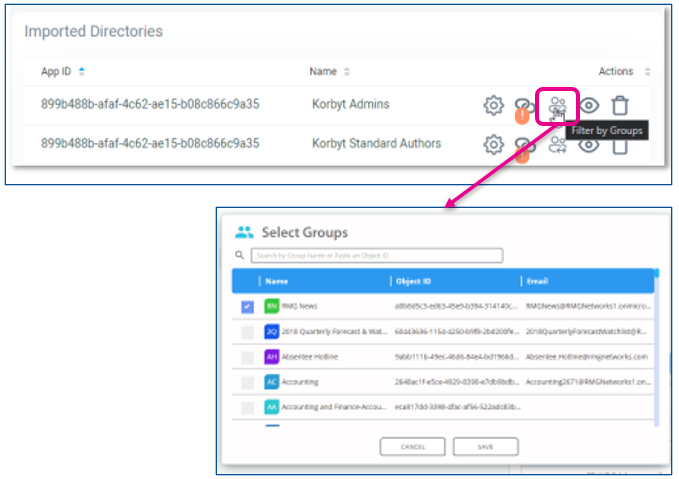Uncheck the RMG News group checkbox
This screenshot has height=479, width=679.
coord(246,306)
